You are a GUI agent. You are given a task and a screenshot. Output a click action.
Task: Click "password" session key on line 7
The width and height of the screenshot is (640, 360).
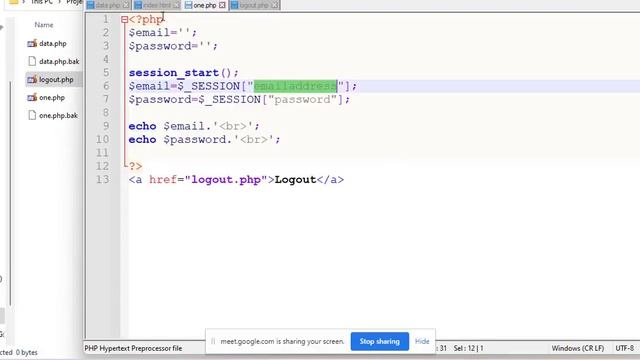click(302, 100)
